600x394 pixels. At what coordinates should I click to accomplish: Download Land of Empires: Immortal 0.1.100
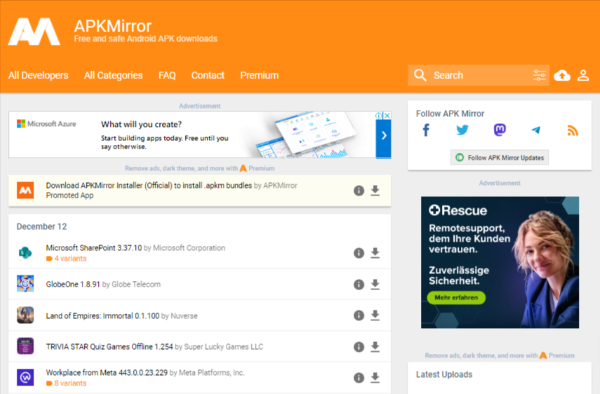[x=375, y=315]
